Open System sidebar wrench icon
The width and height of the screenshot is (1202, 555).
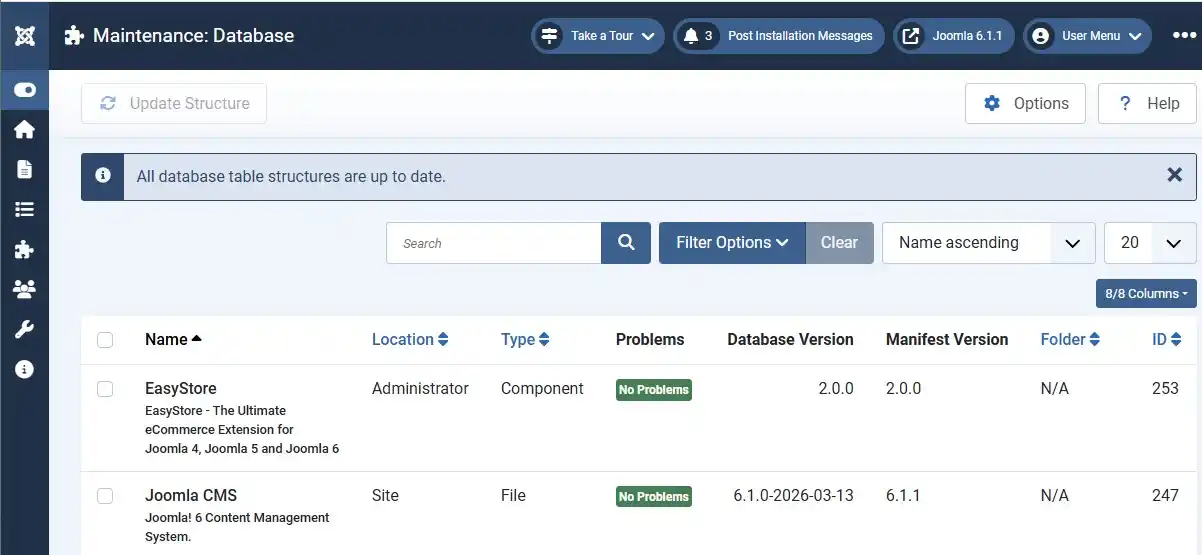24,329
